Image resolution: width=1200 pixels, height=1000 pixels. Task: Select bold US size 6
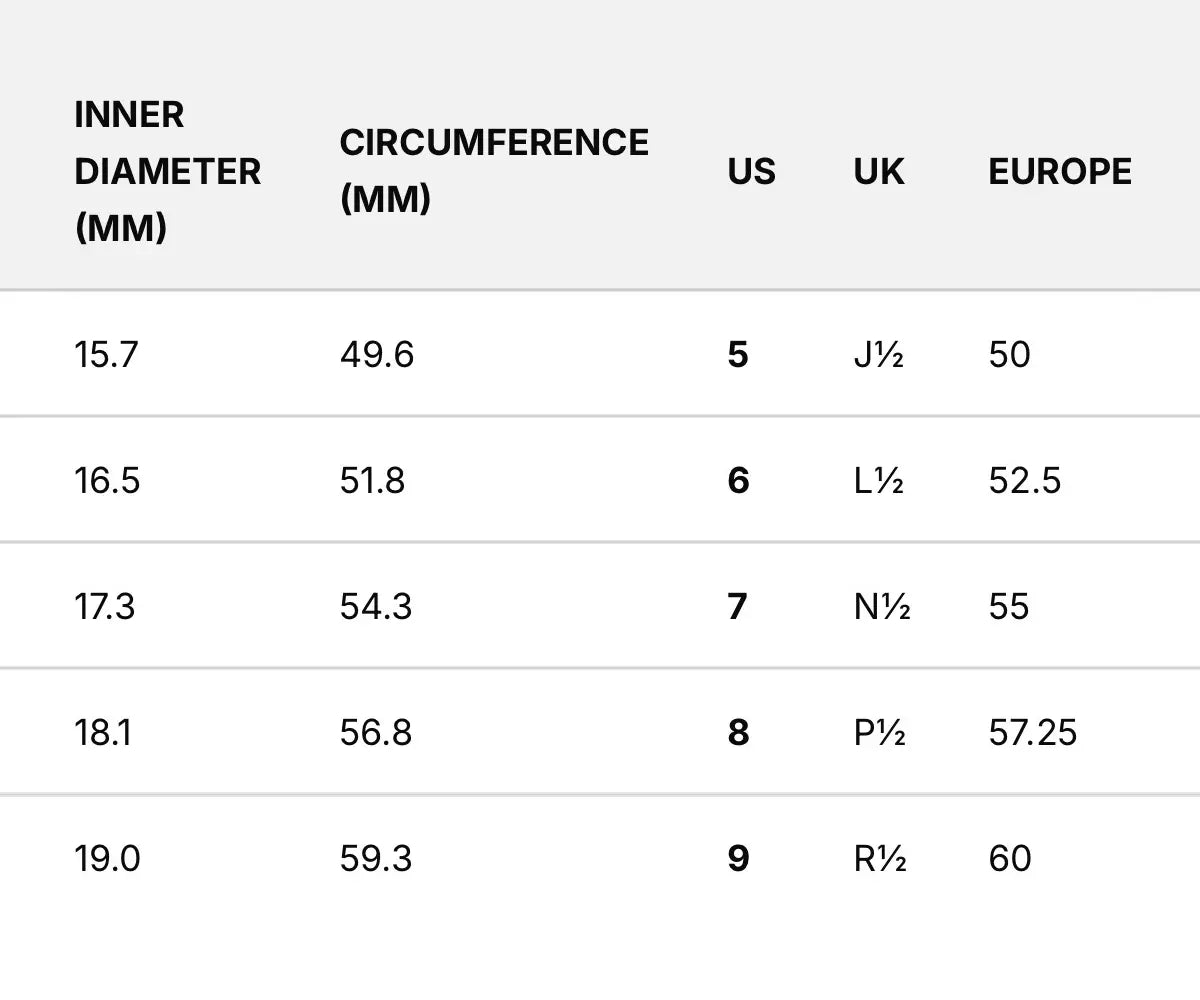[x=738, y=481]
